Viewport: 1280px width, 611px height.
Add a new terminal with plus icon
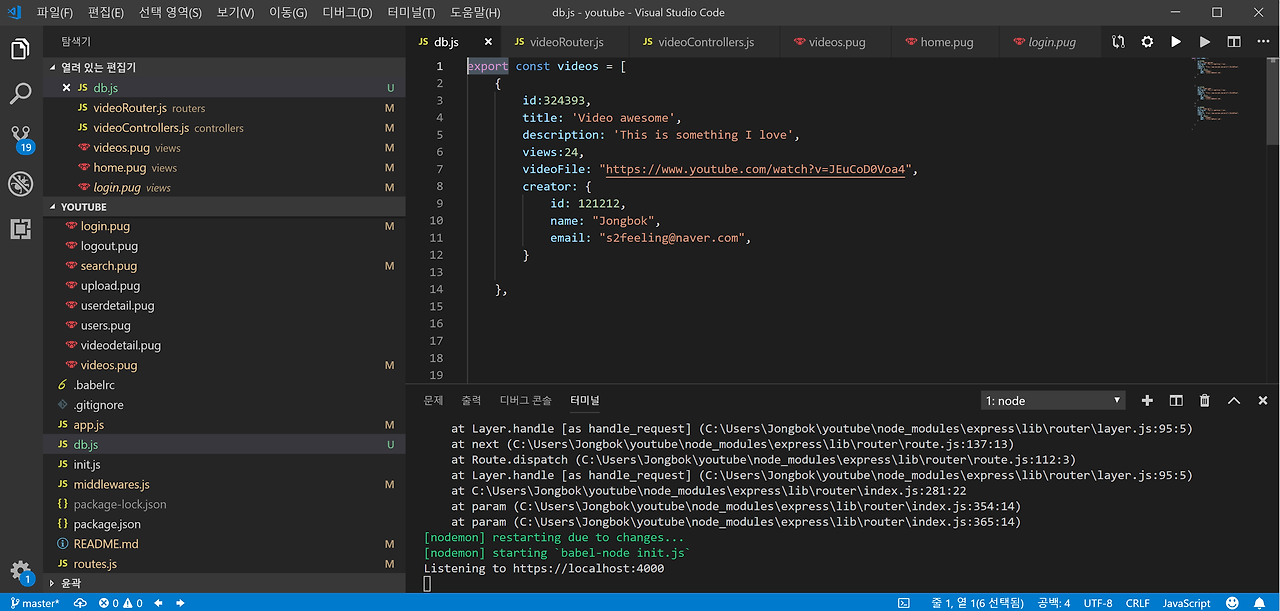click(1147, 400)
